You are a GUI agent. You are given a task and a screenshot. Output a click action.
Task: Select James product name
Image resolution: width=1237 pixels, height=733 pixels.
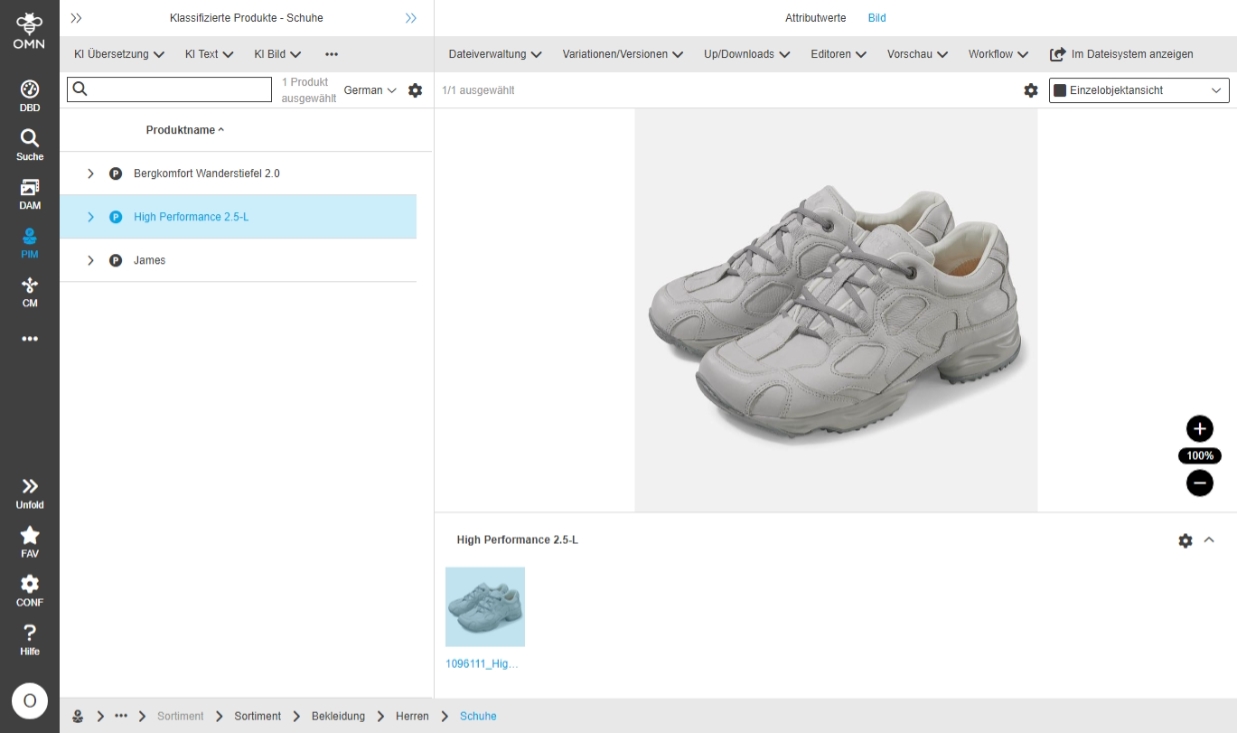tap(150, 260)
